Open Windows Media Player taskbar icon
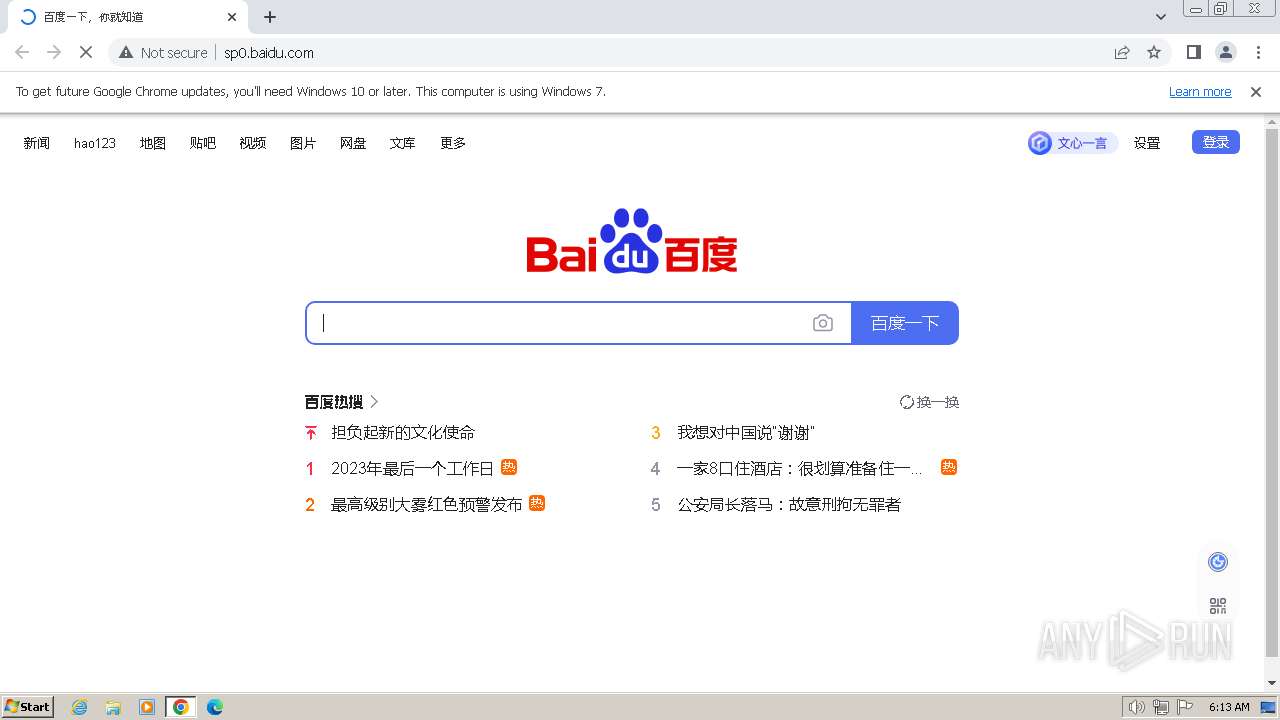Viewport: 1280px width, 720px height. [147, 707]
